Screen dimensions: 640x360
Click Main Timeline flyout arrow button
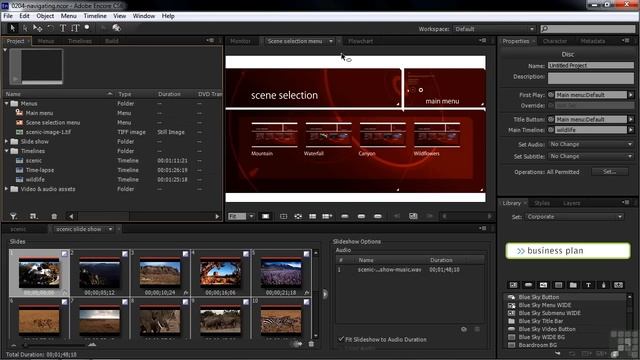(631, 130)
